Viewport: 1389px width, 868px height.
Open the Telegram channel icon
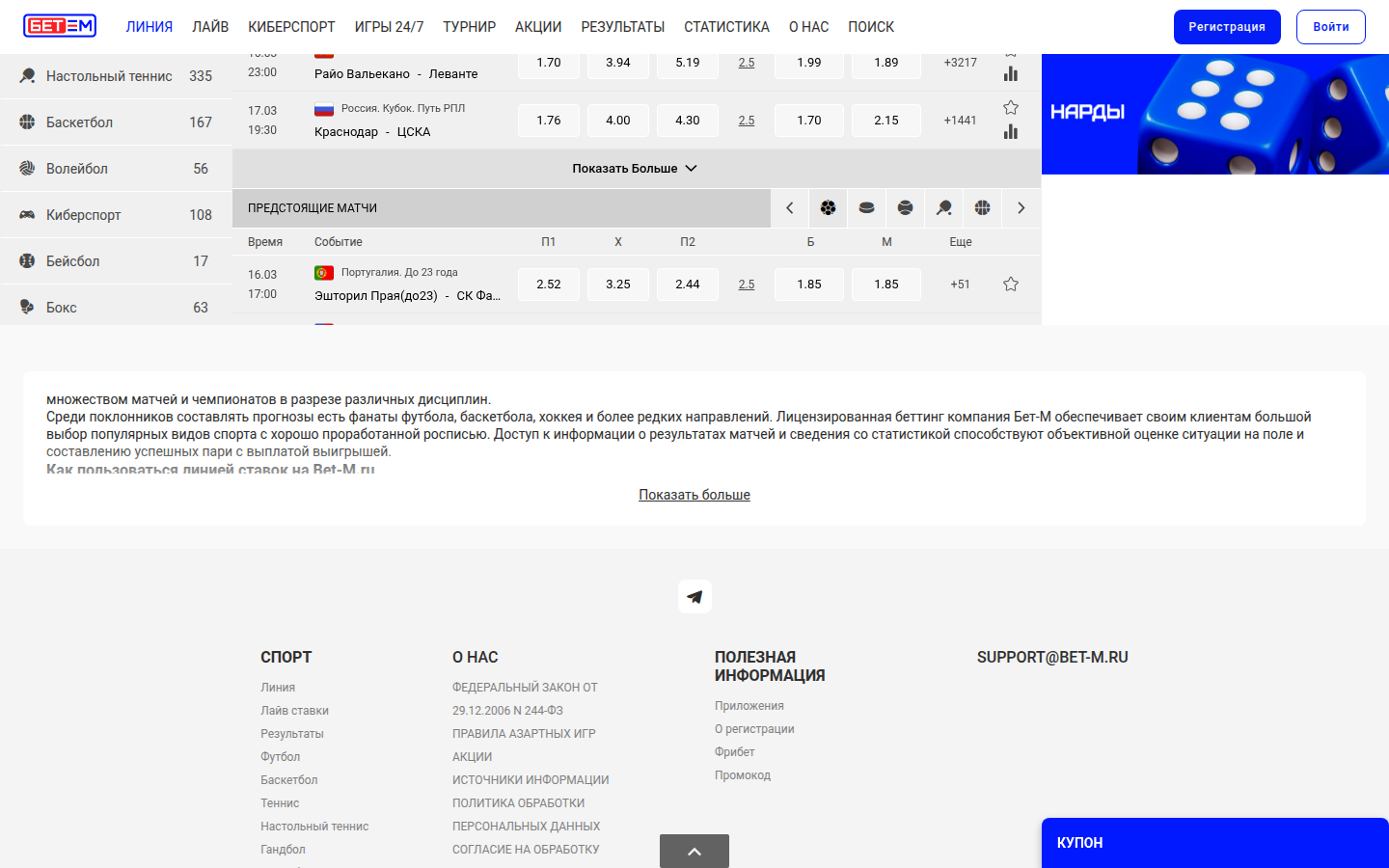point(694,597)
